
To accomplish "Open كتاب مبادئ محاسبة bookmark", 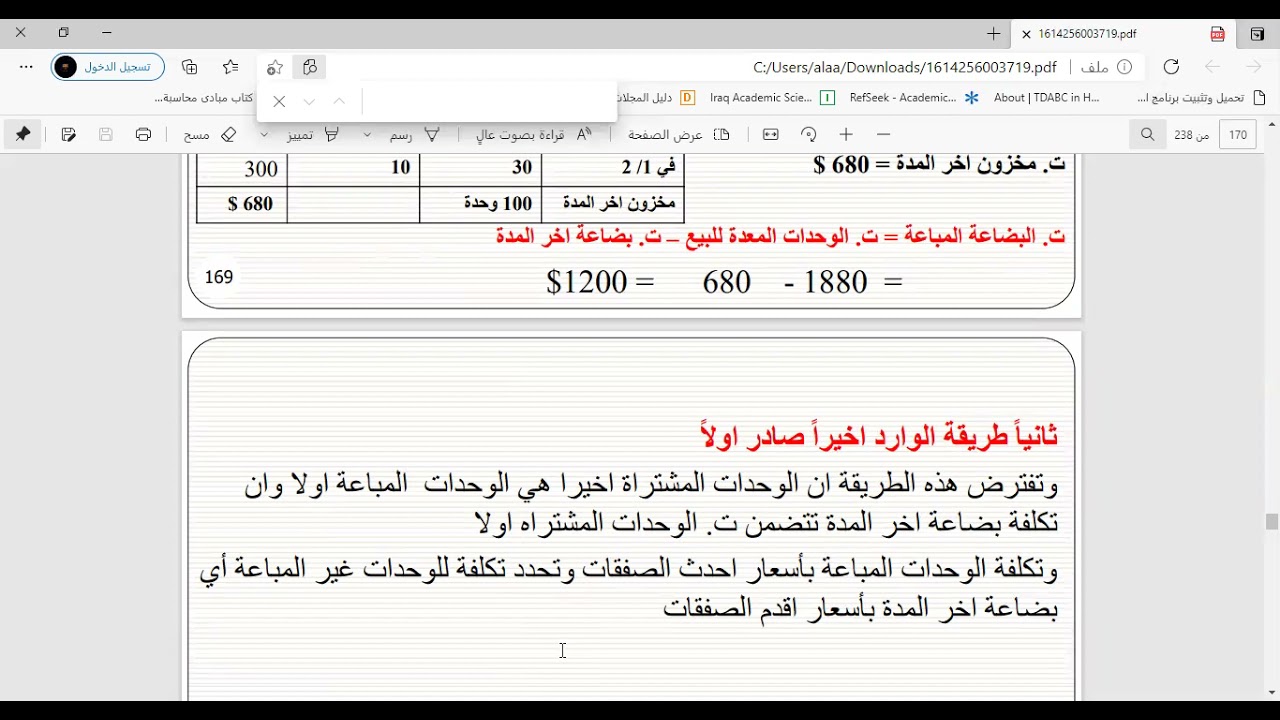I will (x=204, y=98).
